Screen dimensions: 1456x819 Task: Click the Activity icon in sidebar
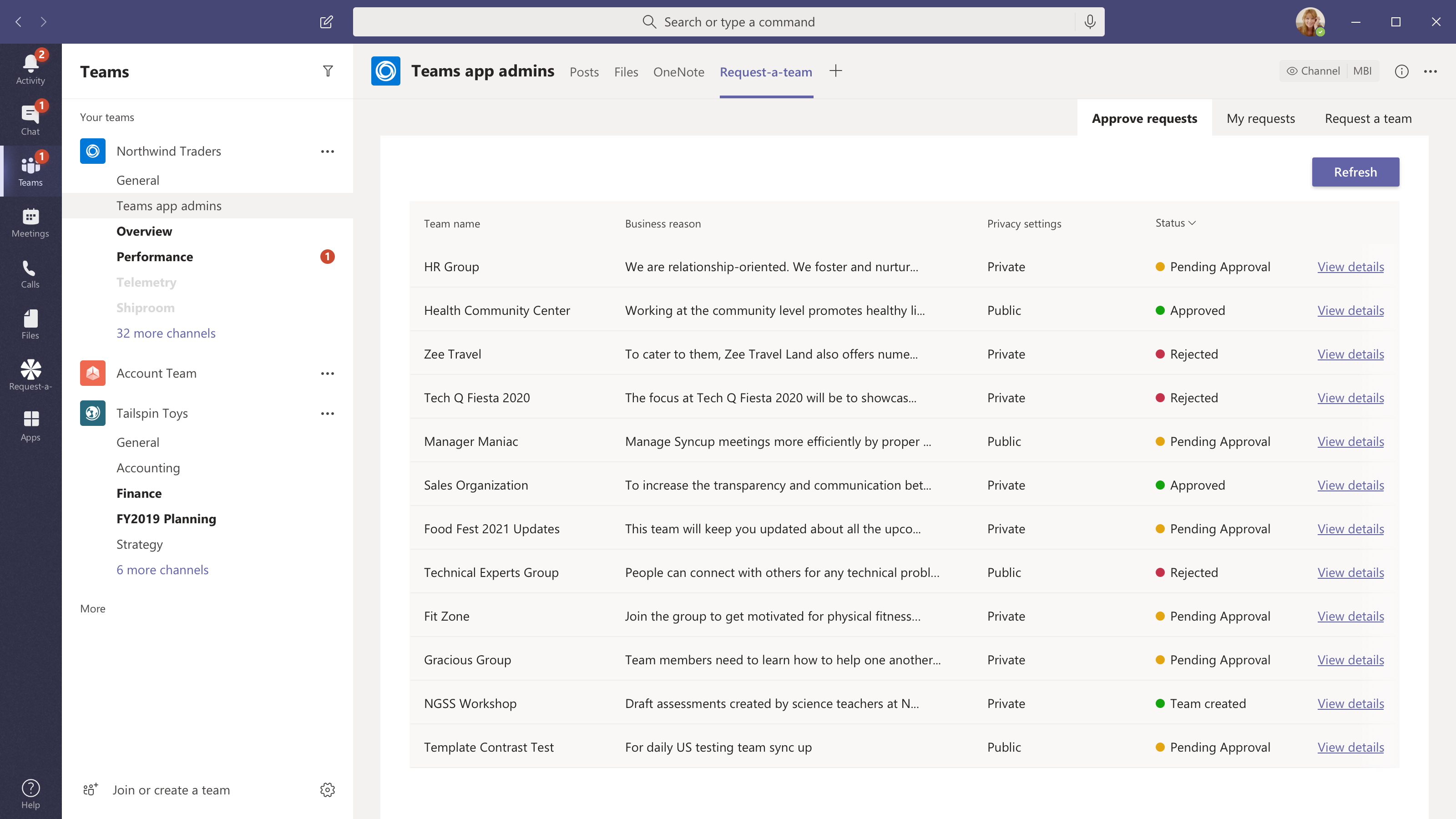point(30,63)
